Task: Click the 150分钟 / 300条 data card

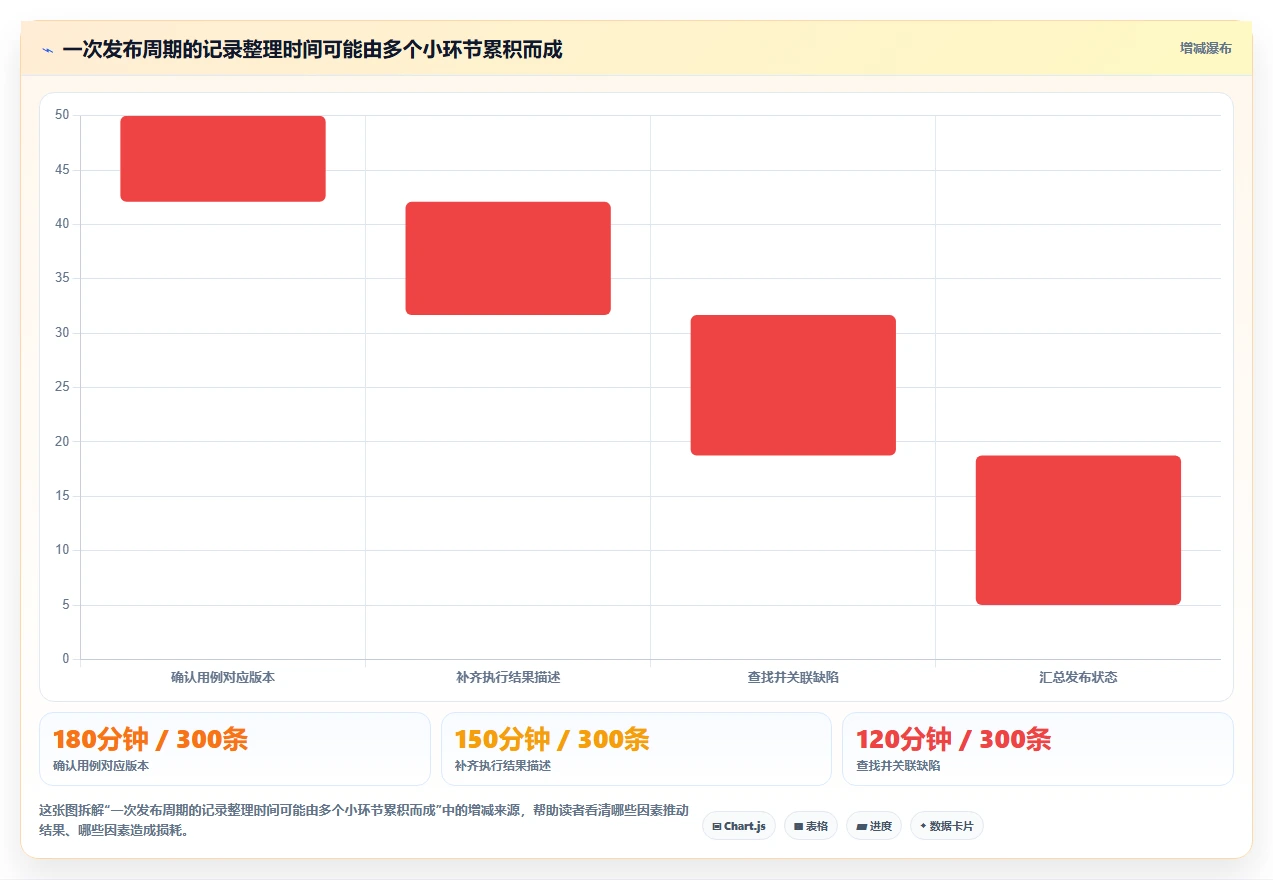Action: (636, 749)
